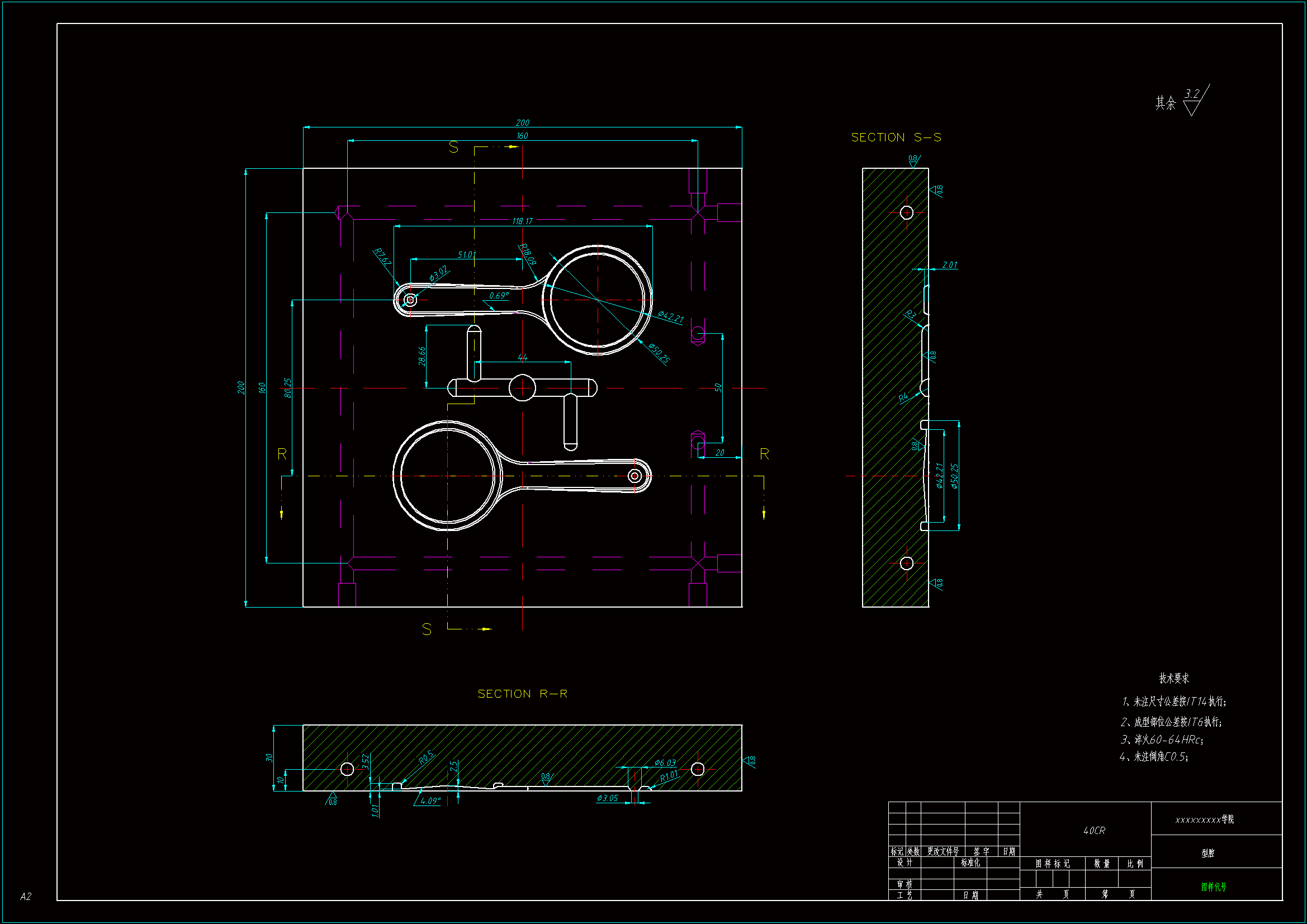Select the ø6.03 dimension in section R-R
Screen dimensions: 1307x924
(x=664, y=762)
